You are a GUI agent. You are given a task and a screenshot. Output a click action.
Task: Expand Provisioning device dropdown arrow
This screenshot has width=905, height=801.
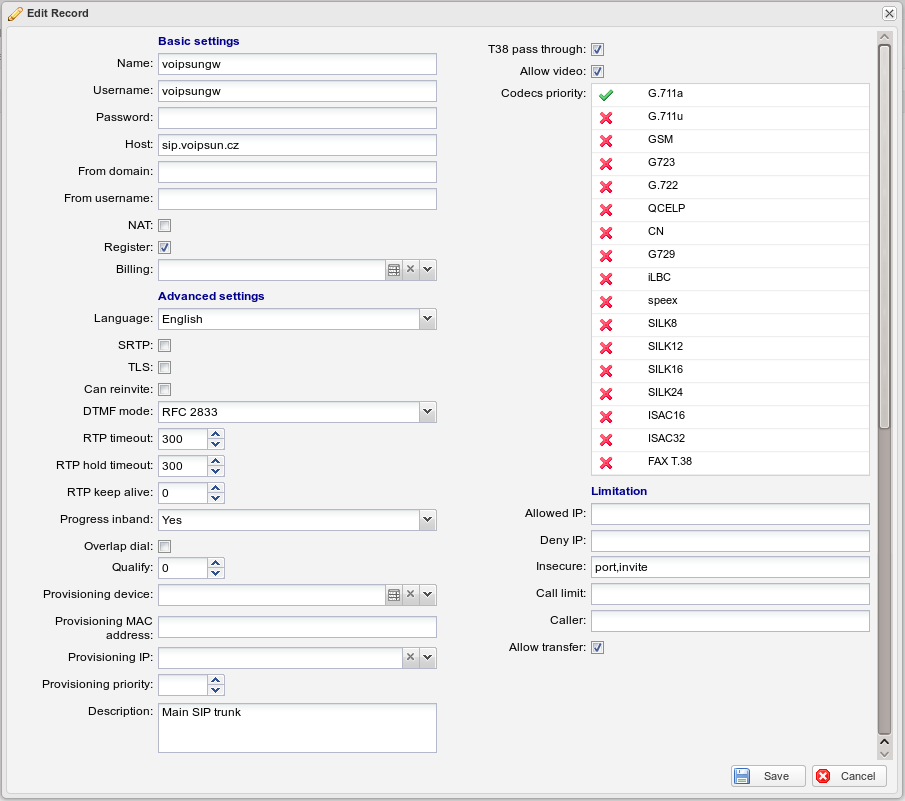[428, 594]
